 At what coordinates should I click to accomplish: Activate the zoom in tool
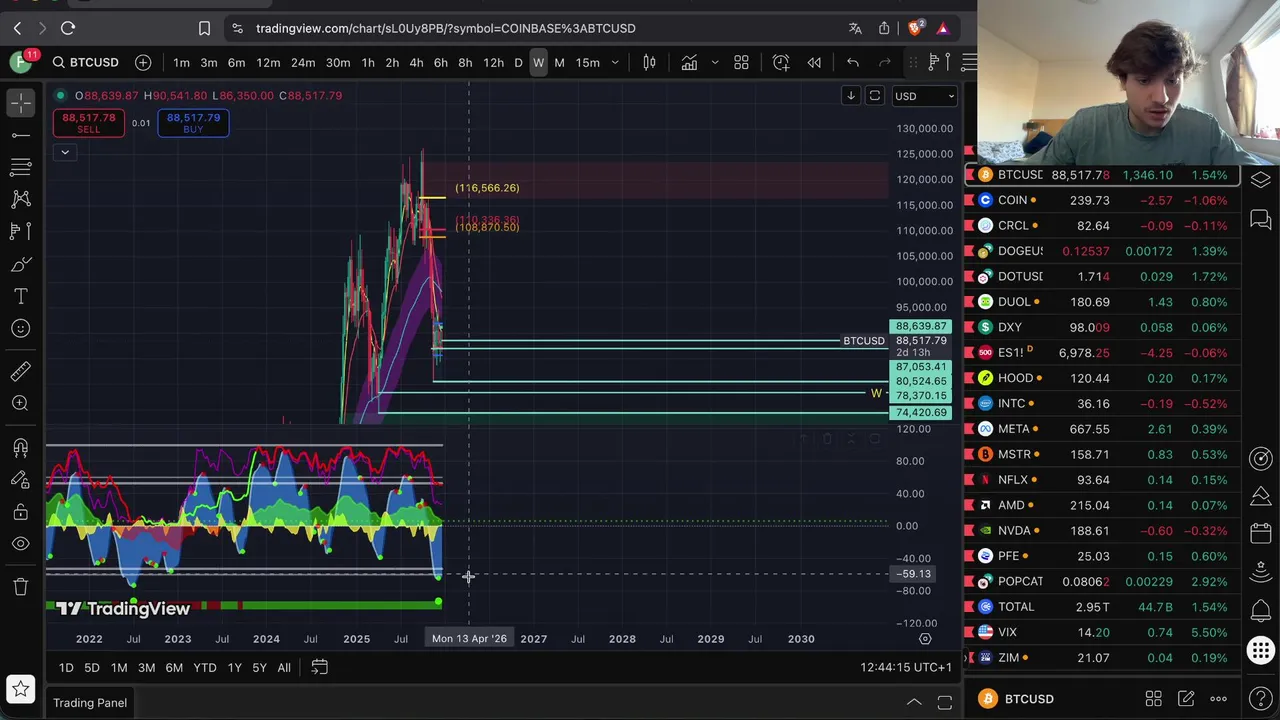21,403
